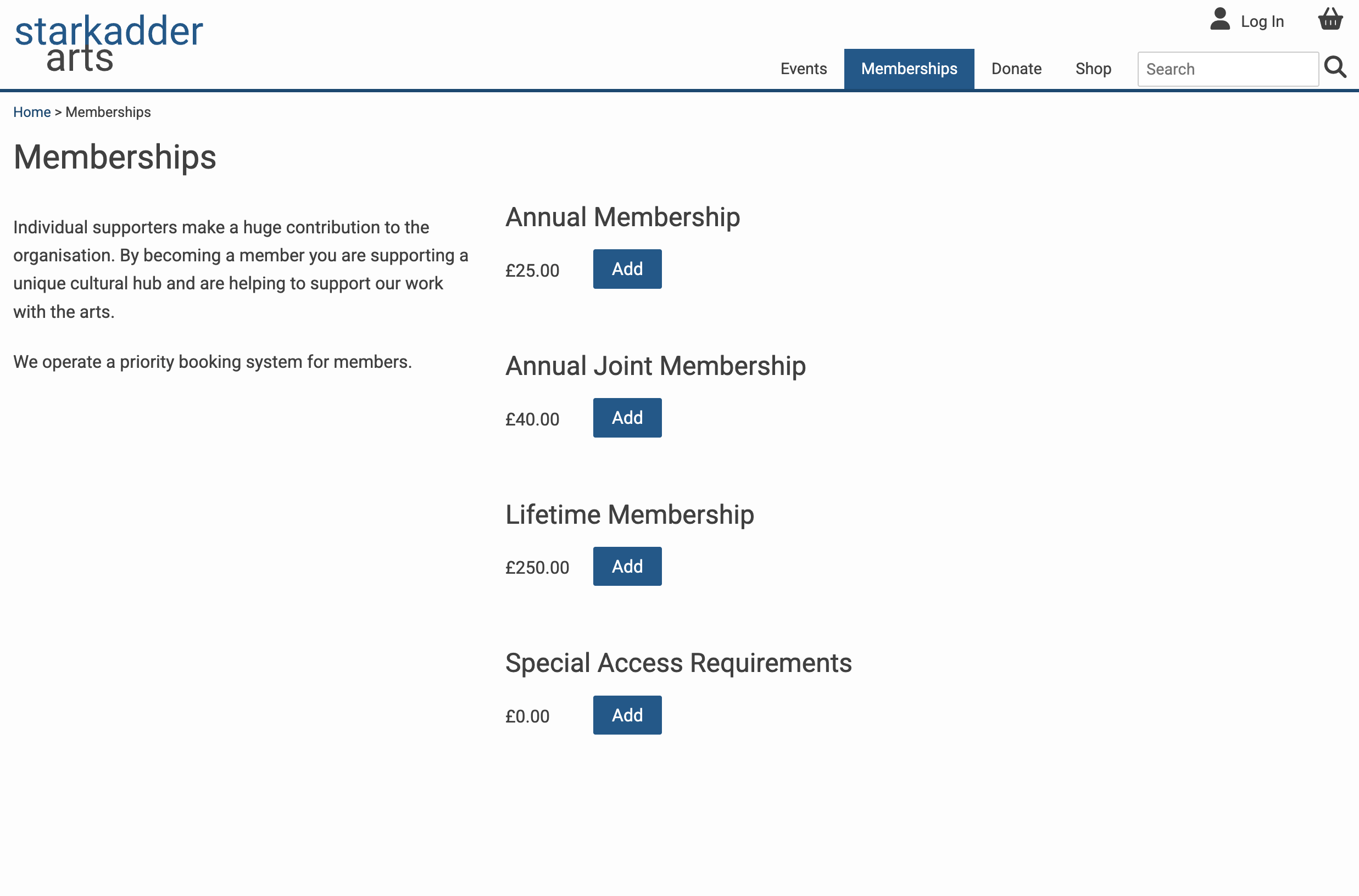Click the Log In link
Image resolution: width=1359 pixels, height=896 pixels.
(1263, 22)
